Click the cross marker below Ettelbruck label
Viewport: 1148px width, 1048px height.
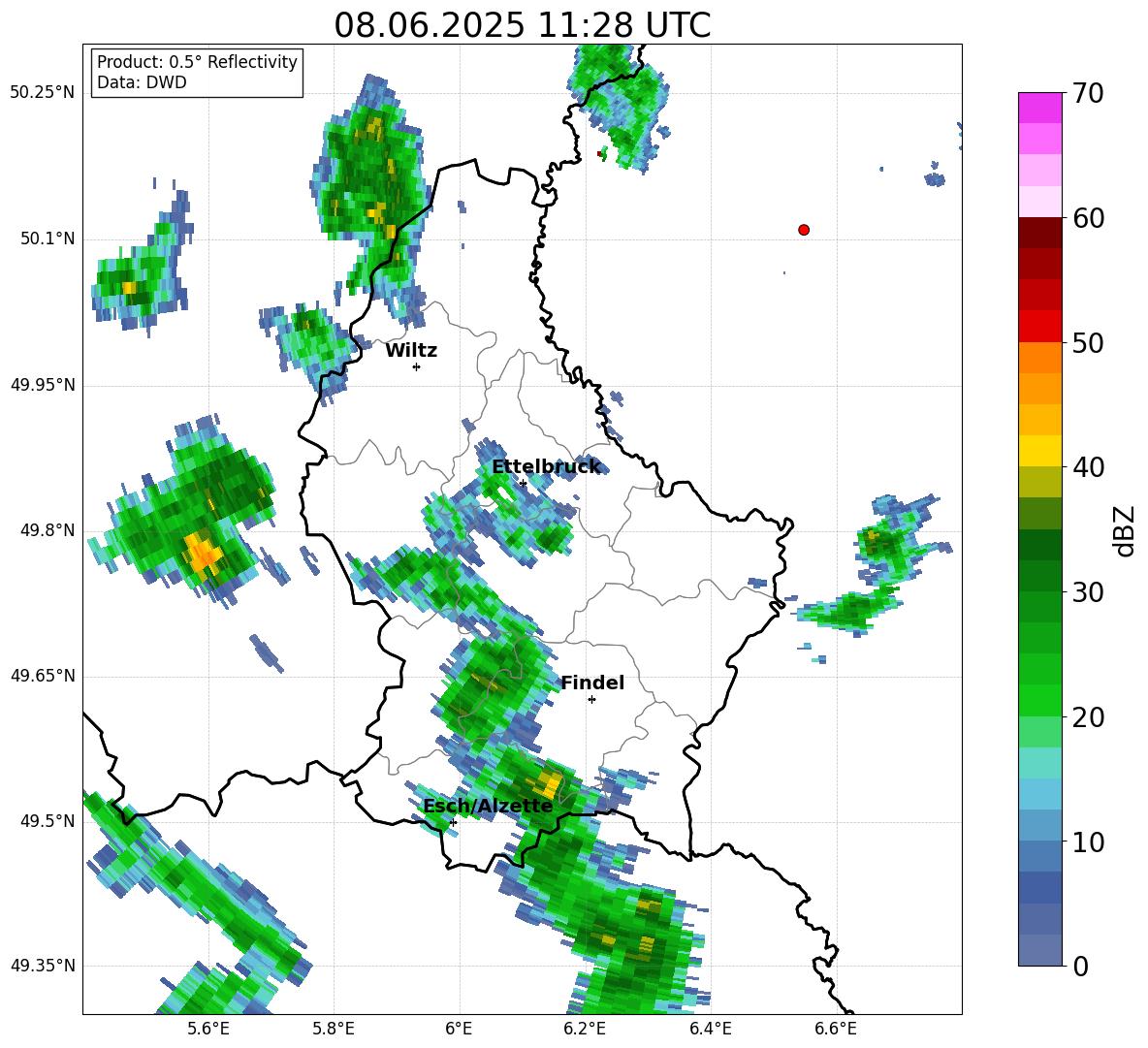pyautogui.click(x=523, y=483)
